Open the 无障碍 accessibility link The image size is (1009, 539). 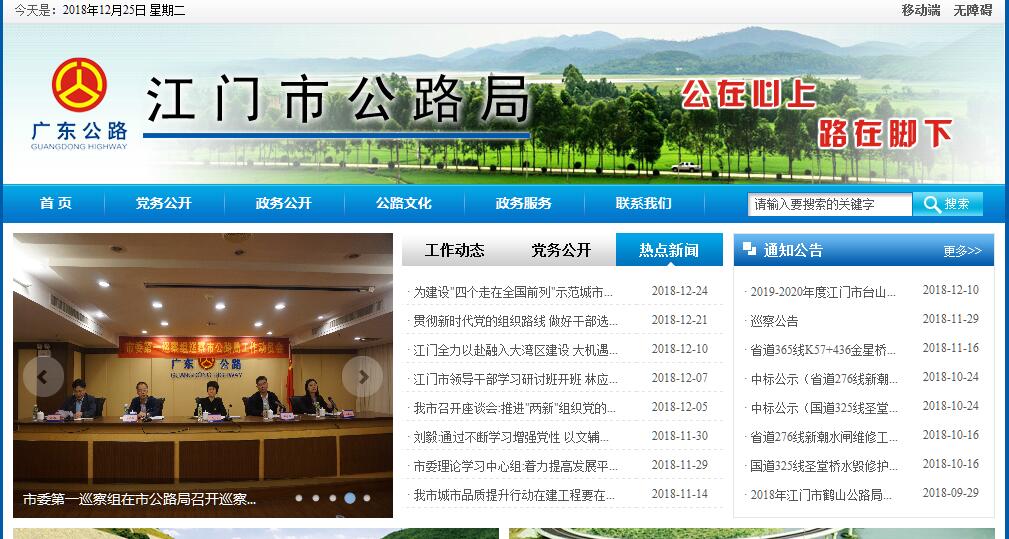click(x=972, y=10)
